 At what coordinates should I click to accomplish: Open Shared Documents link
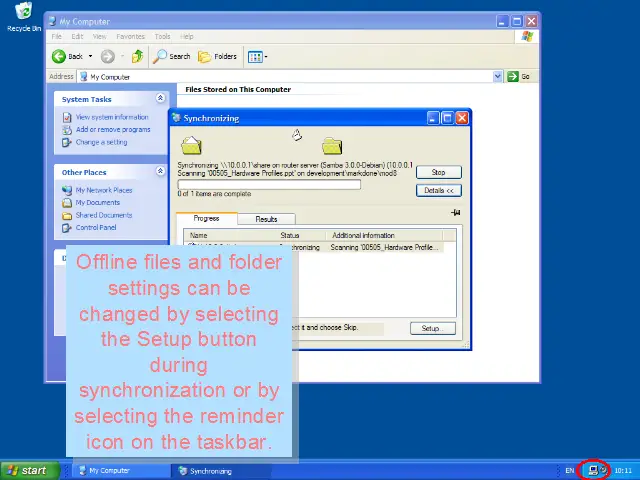pos(104,215)
